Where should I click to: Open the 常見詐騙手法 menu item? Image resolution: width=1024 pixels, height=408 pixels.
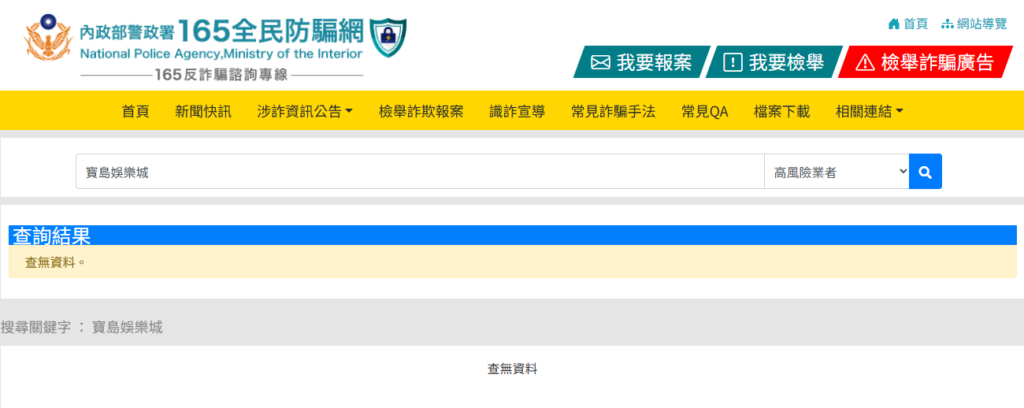coord(613,112)
